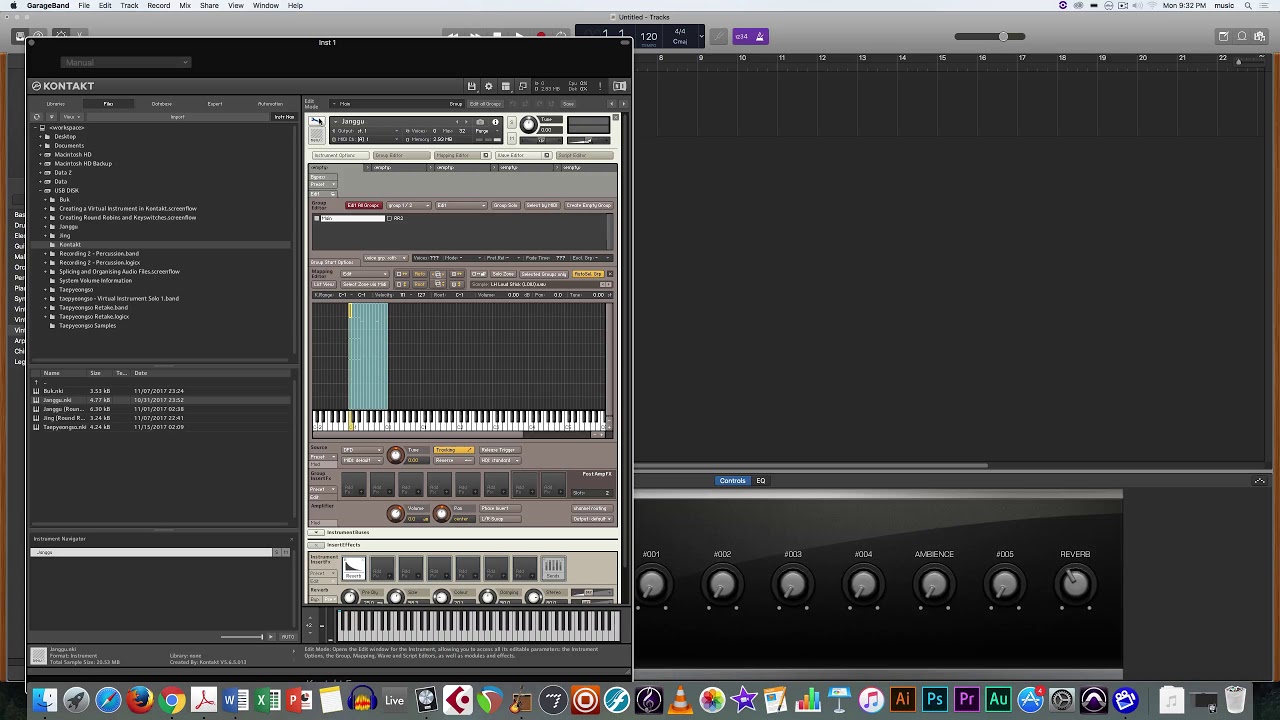Screen dimensions: 1280x720
Task: Open Kontakt options gear icon
Action: point(488,86)
